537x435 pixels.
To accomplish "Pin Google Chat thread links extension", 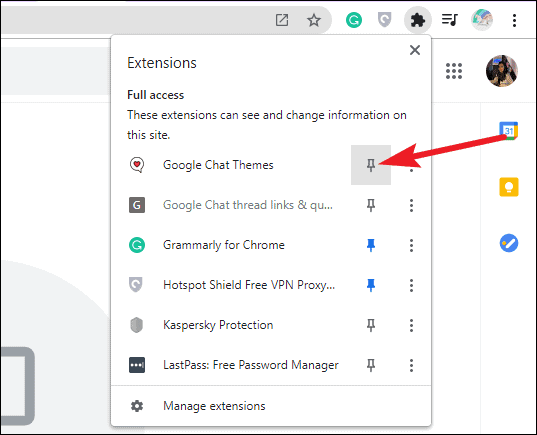I will click(371, 205).
